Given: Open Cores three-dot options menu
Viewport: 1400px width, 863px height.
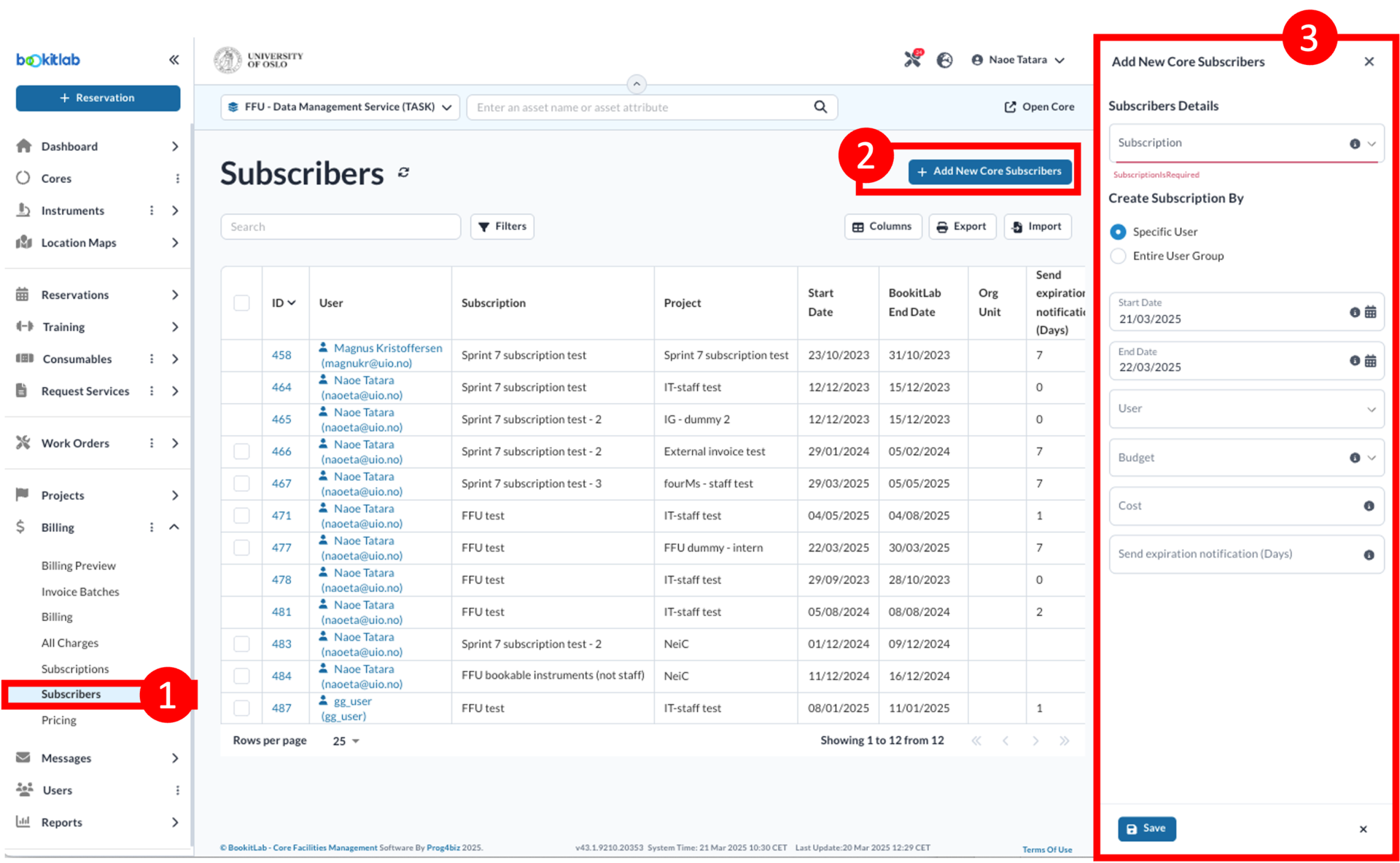Looking at the screenshot, I should pyautogui.click(x=177, y=179).
